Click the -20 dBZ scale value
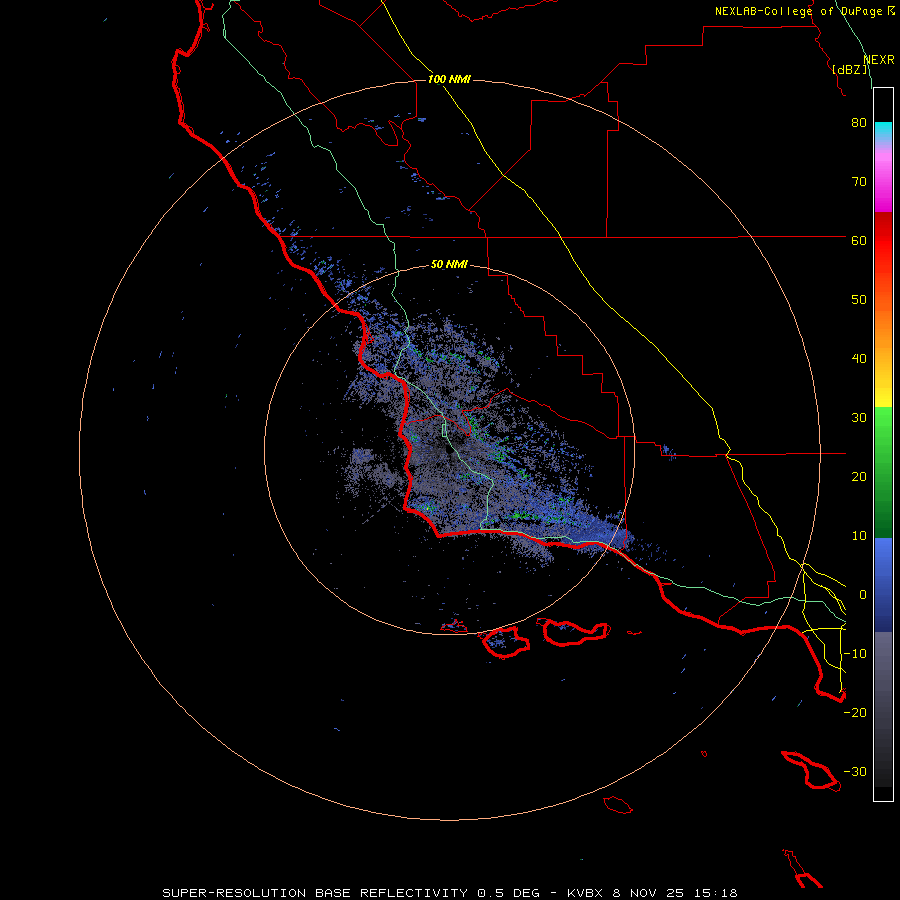 pos(855,713)
